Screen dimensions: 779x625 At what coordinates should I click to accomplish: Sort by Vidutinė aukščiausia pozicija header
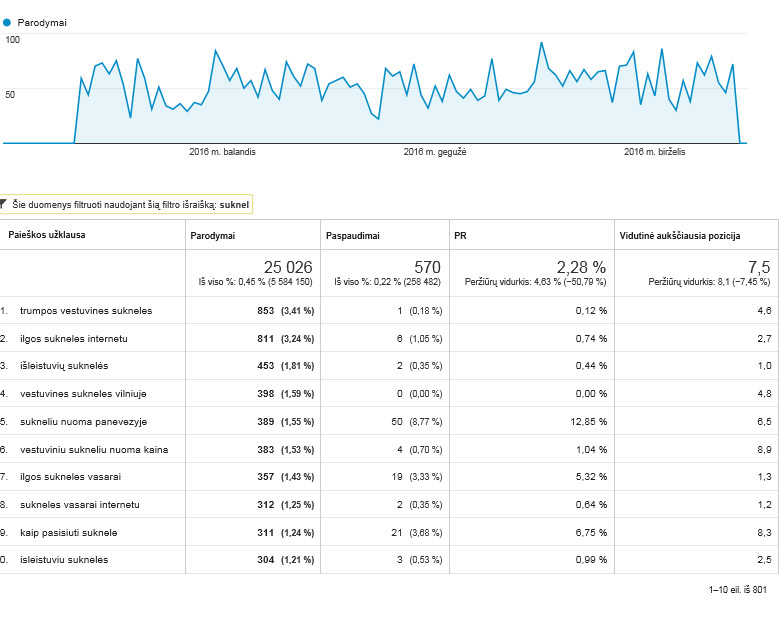680,235
